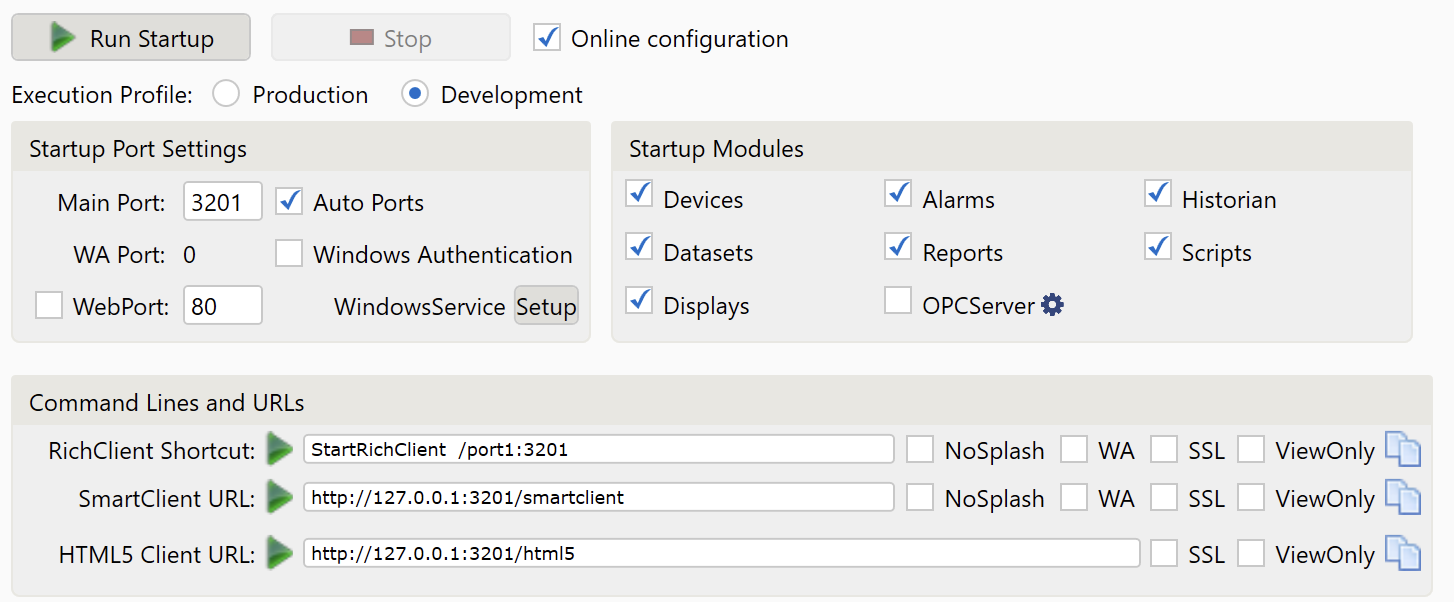1454x602 pixels.
Task: Click the Stop button
Action: click(390, 38)
